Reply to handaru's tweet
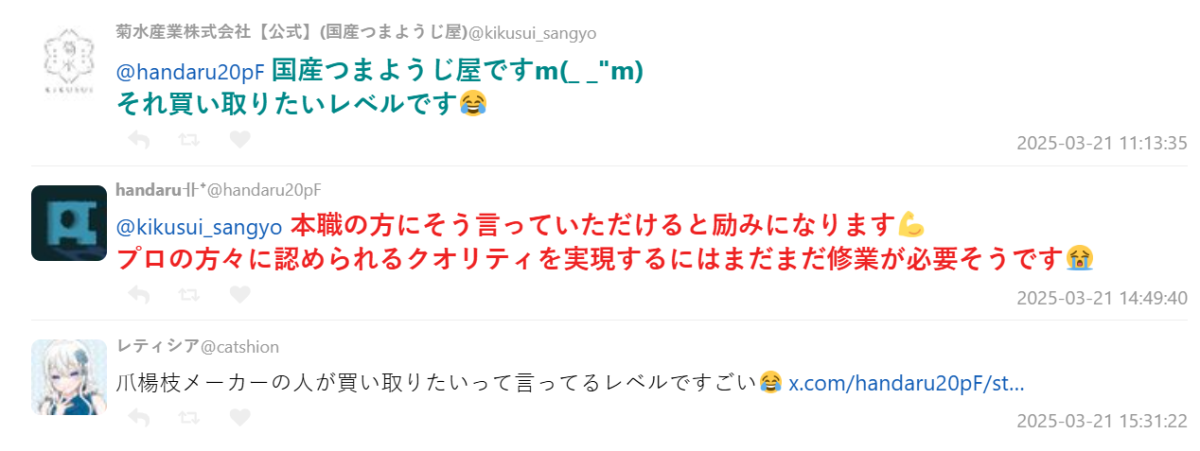Screen dimensions: 1200x451 (139, 295)
